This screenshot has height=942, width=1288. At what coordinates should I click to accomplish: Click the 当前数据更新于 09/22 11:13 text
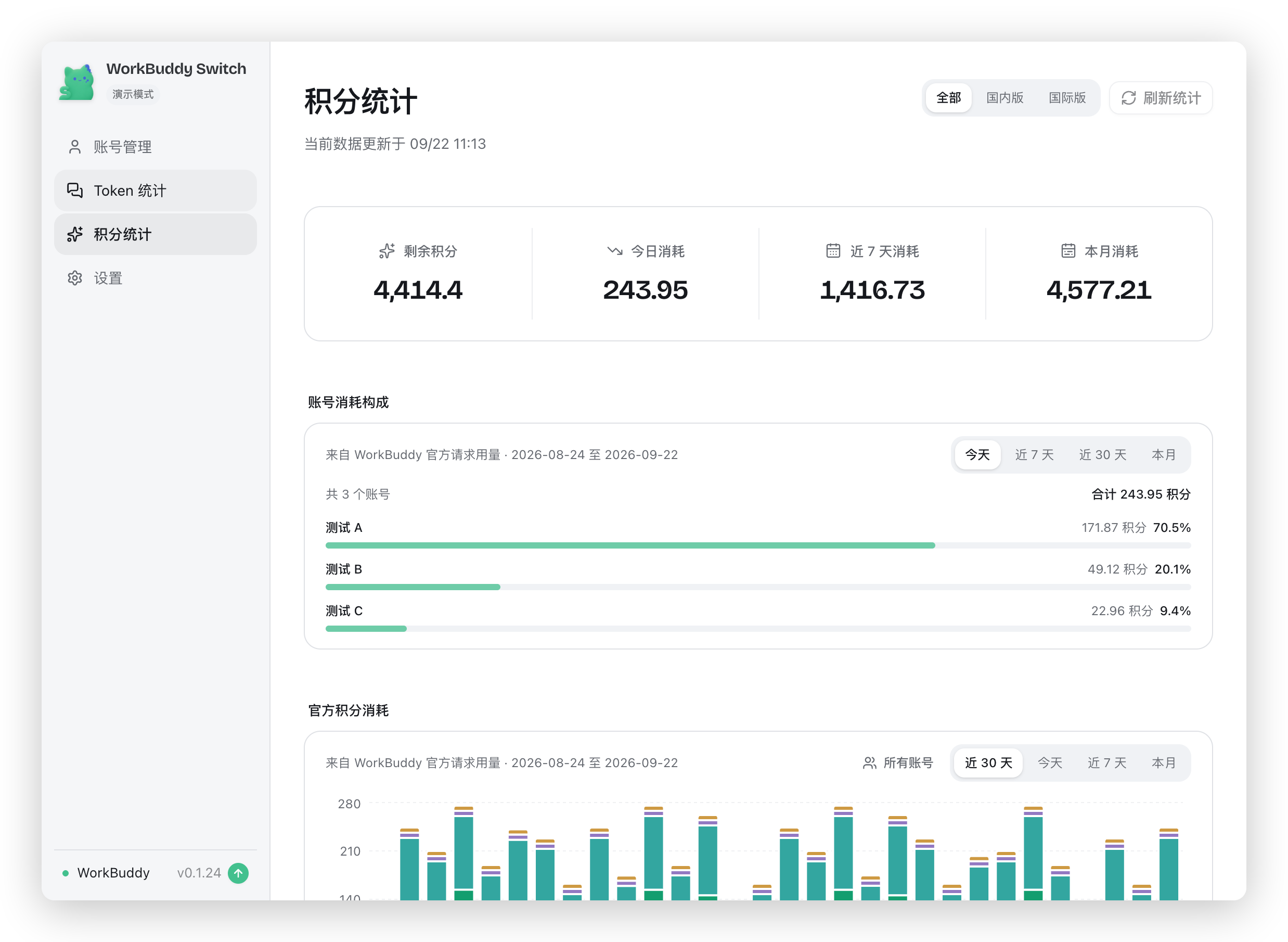point(395,144)
